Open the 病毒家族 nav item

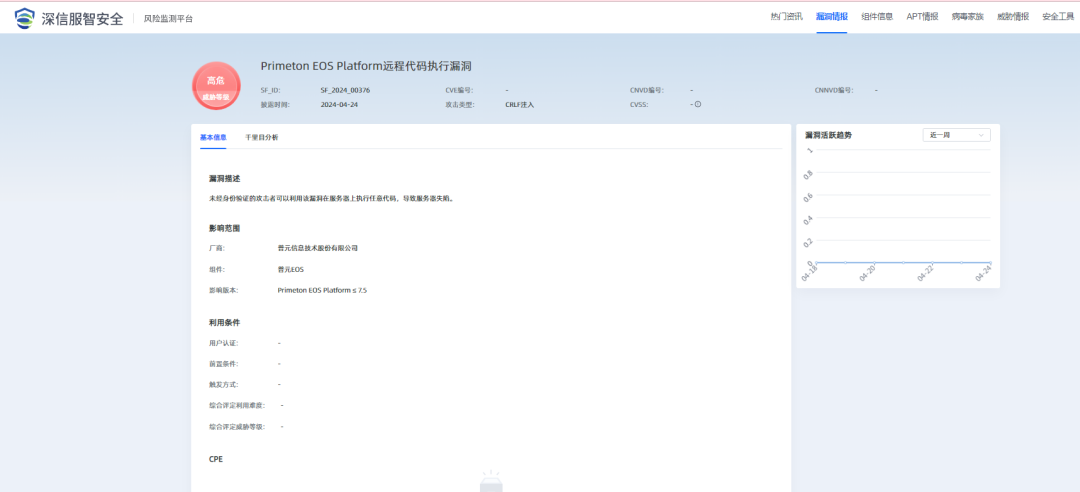coord(967,17)
